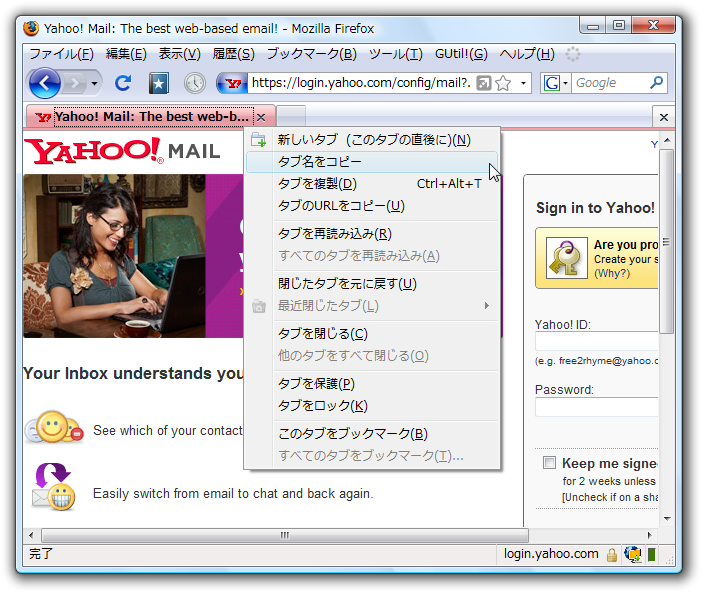Click the horizontal scrollbar left arrow
Screen dimensions: 703x593
tap(30, 535)
